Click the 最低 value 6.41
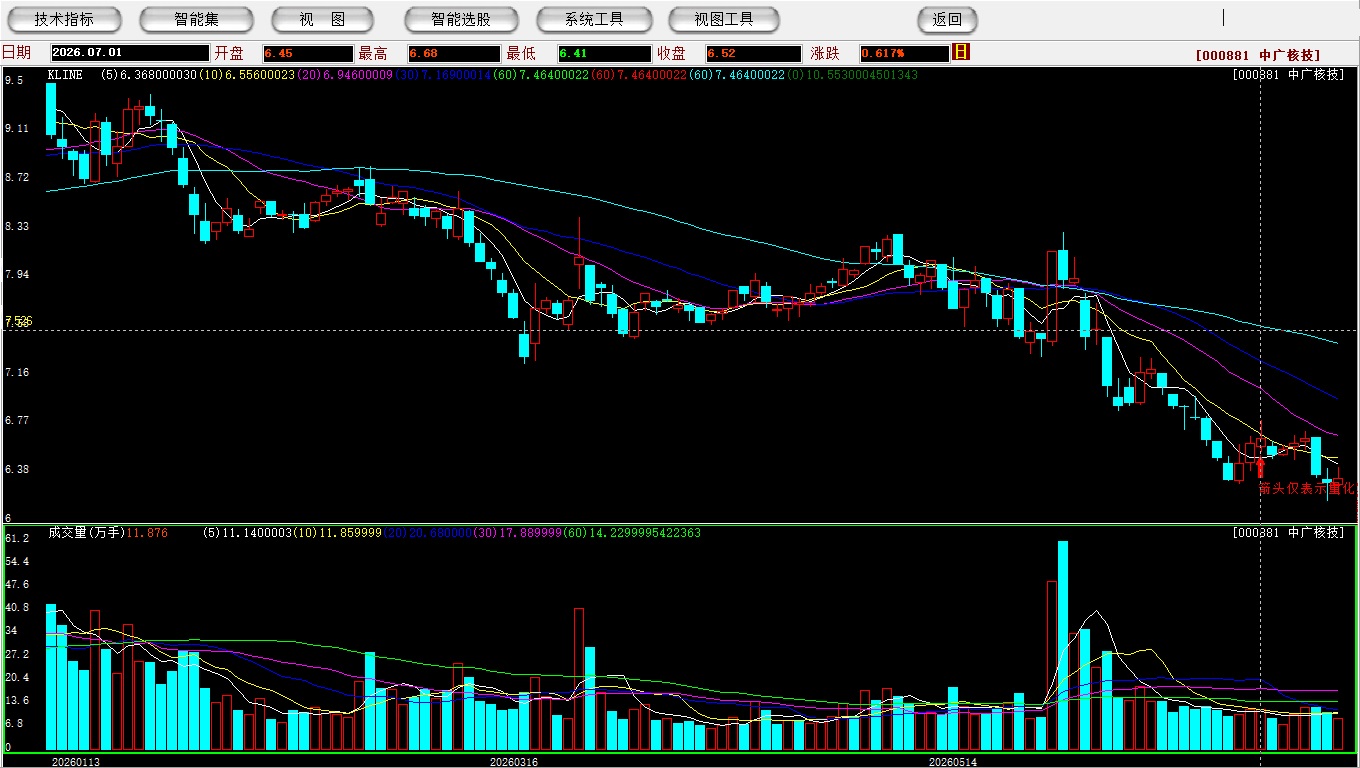Viewport: 1360px width, 768px height. point(605,53)
